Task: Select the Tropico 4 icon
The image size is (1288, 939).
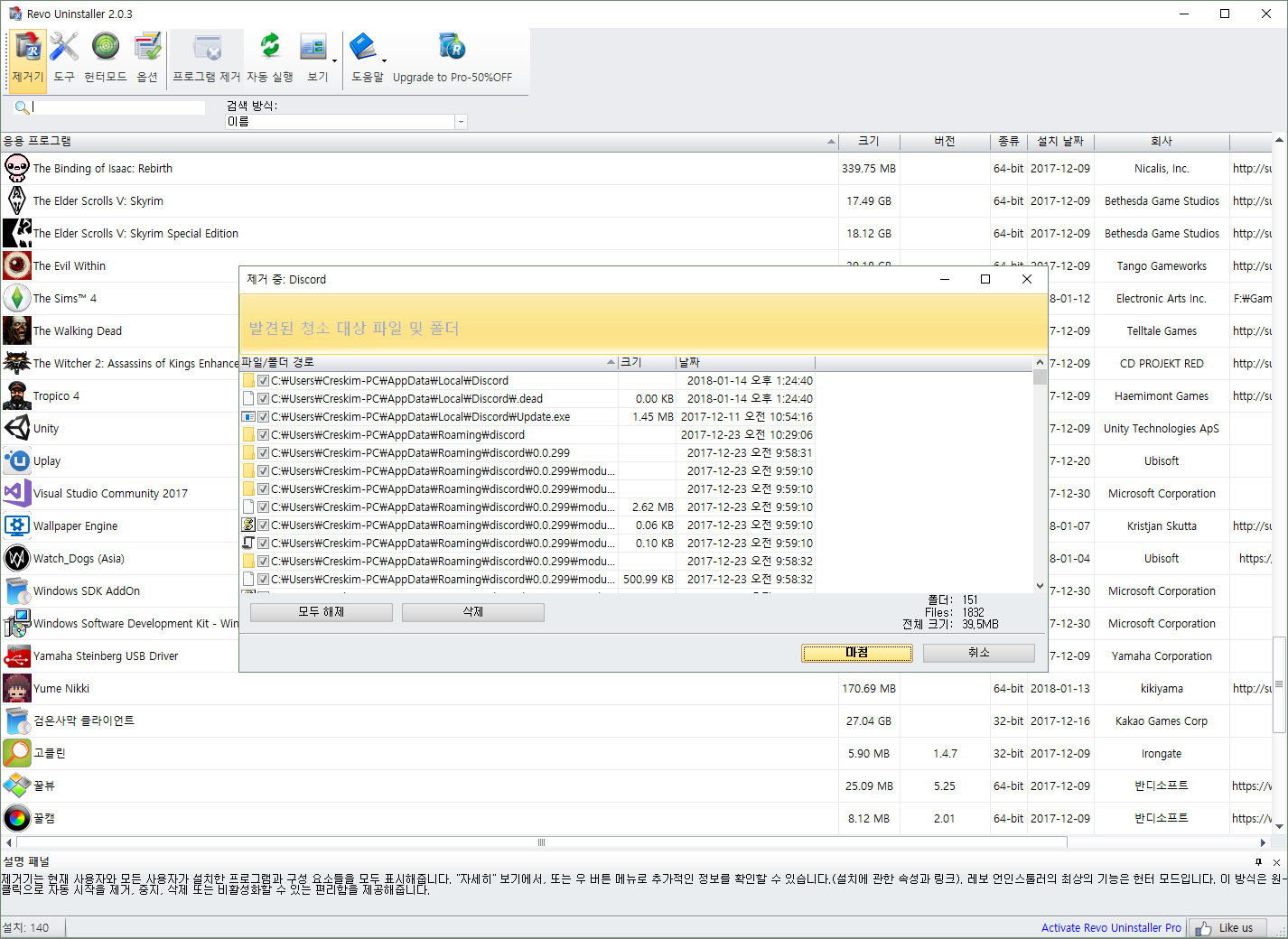Action: click(17, 395)
